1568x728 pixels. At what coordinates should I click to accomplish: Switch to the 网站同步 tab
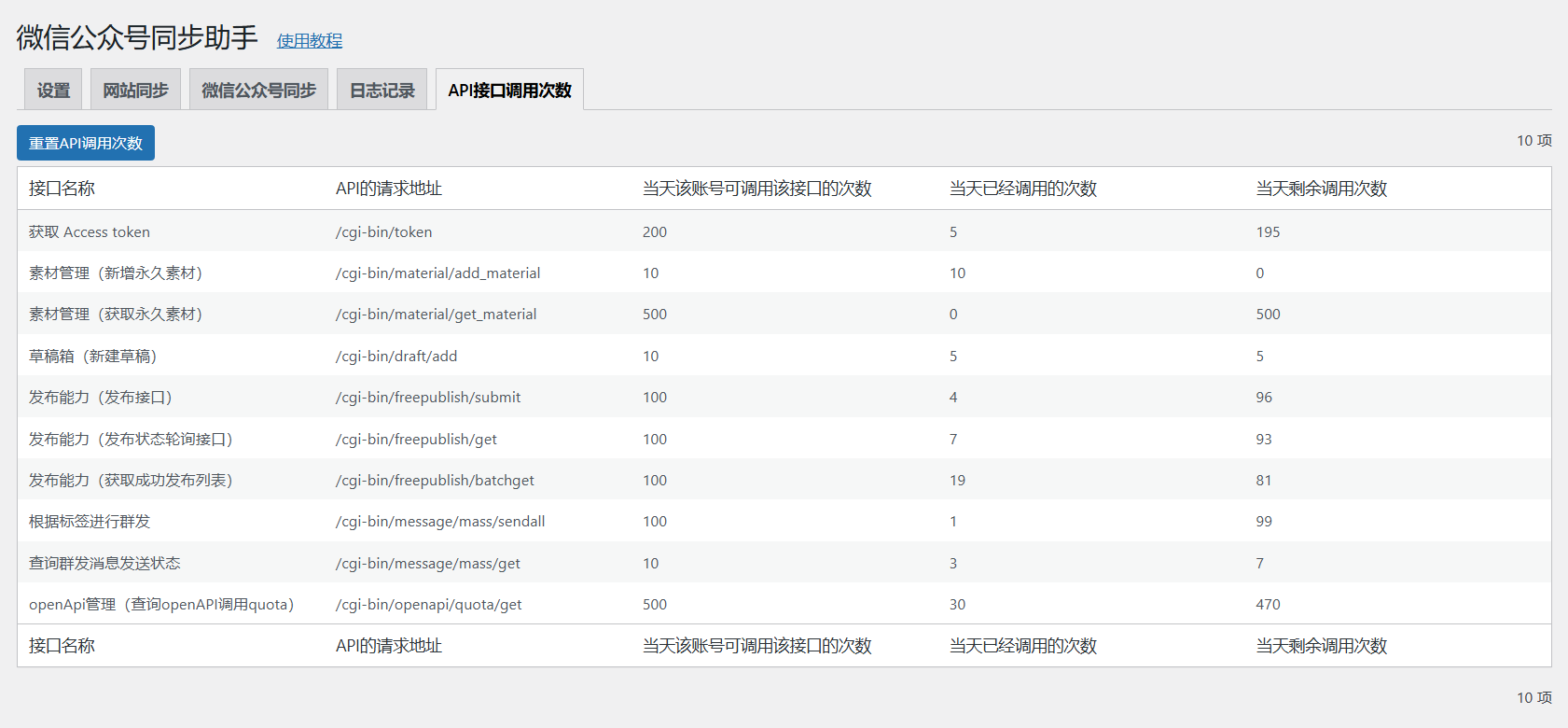[135, 90]
